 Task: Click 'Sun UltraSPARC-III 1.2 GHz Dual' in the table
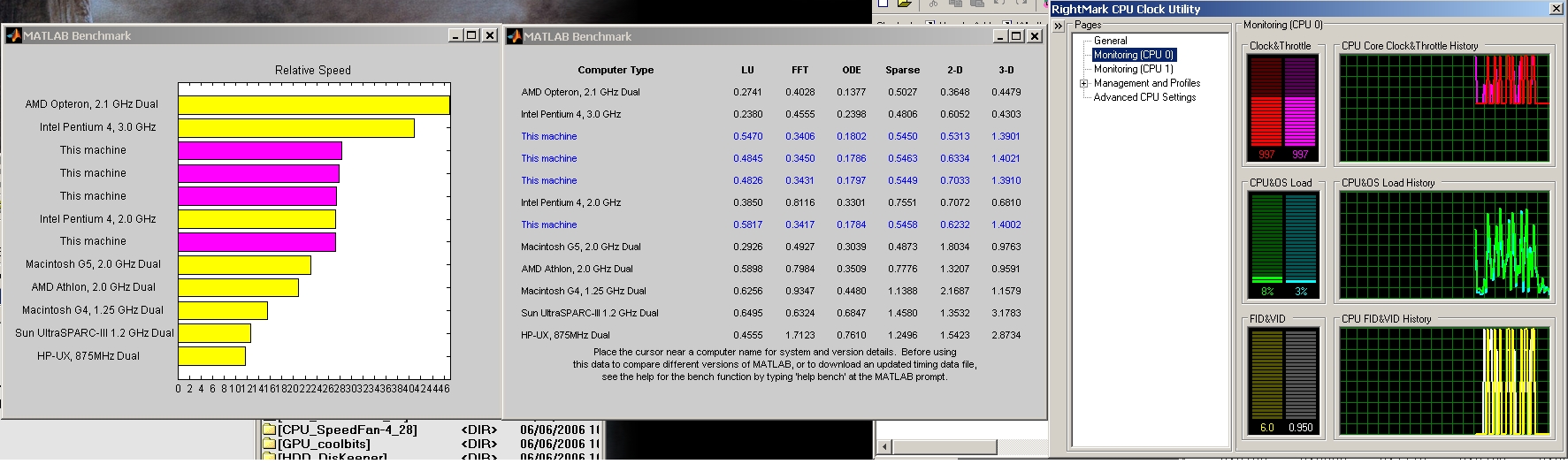[589, 313]
